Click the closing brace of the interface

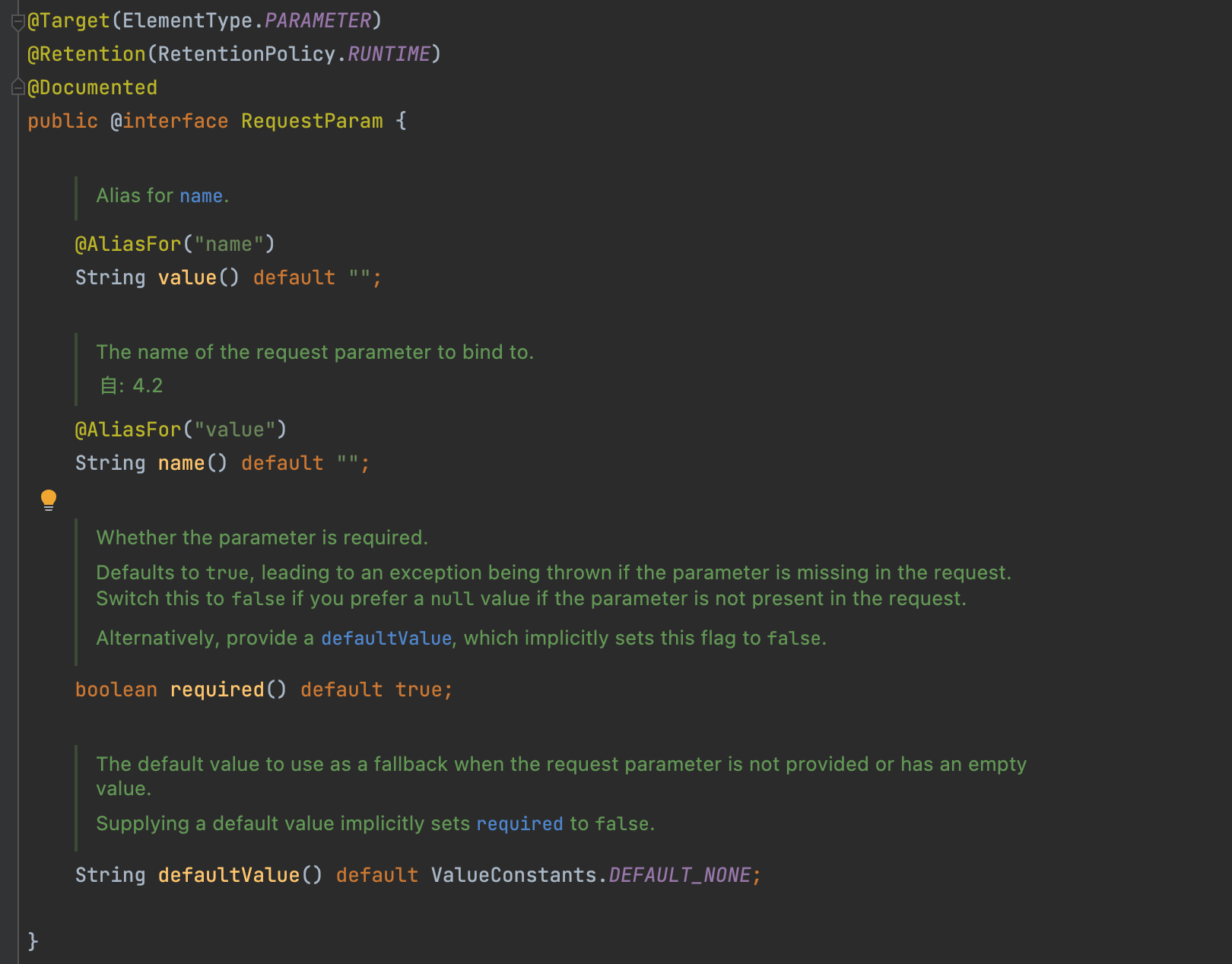(x=33, y=941)
